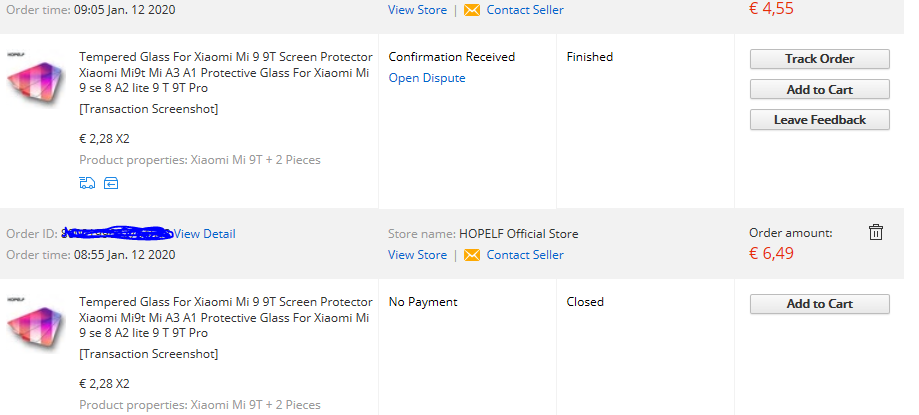Click envelope icon next to top Contact Seller
Viewport: 919px width, 415px height.
coord(472,10)
